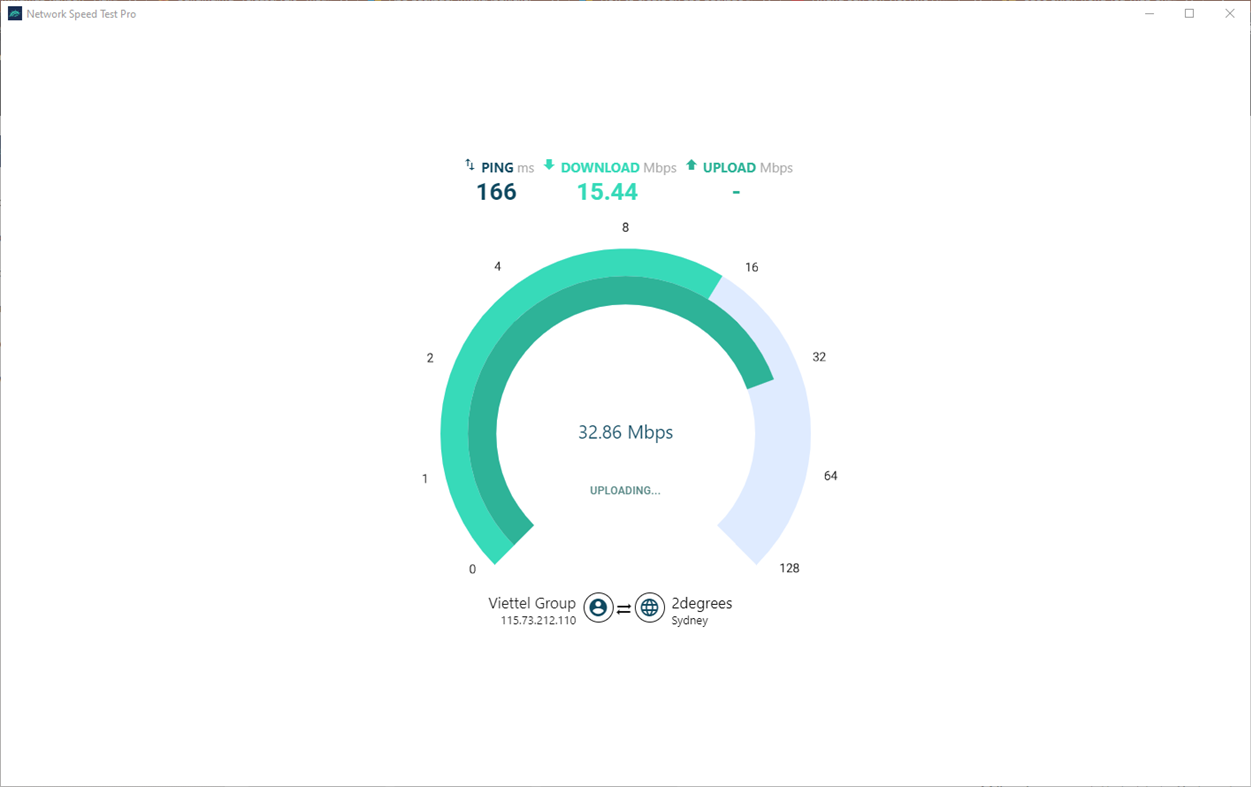The height and width of the screenshot is (787, 1251).
Task: Click the 15.44 download result value
Action: [607, 191]
